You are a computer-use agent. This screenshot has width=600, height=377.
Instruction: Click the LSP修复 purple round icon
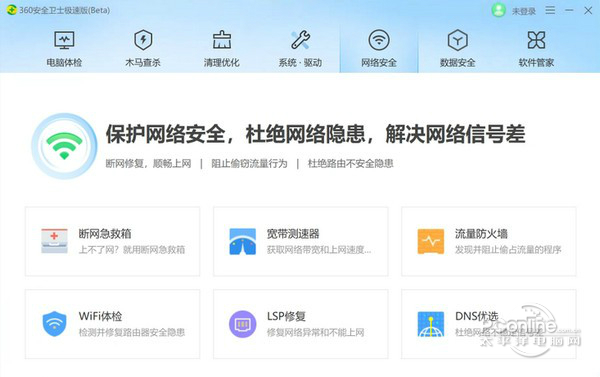tap(243, 324)
